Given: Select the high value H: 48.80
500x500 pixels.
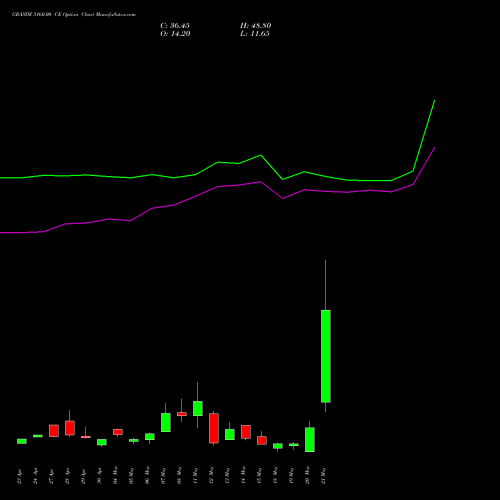Looking at the screenshot, I should click(x=255, y=26).
